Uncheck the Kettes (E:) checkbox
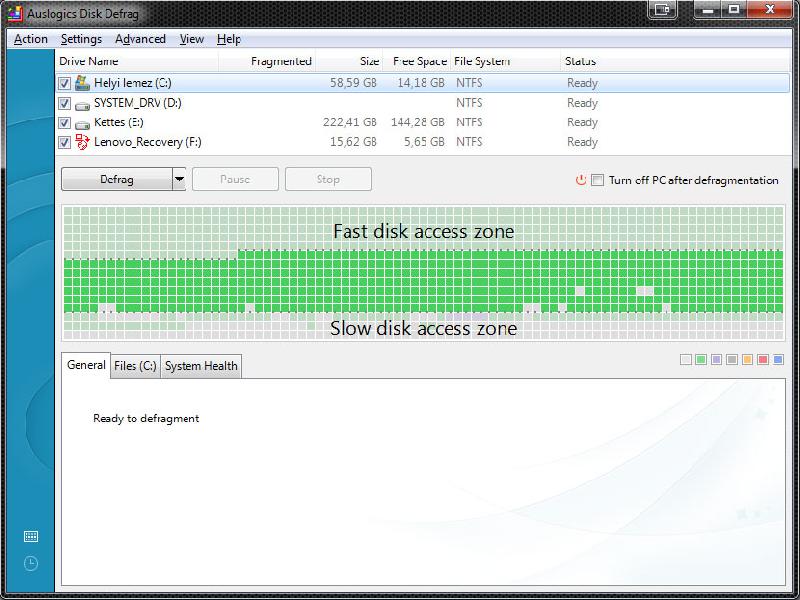This screenshot has width=800, height=600. tap(64, 122)
